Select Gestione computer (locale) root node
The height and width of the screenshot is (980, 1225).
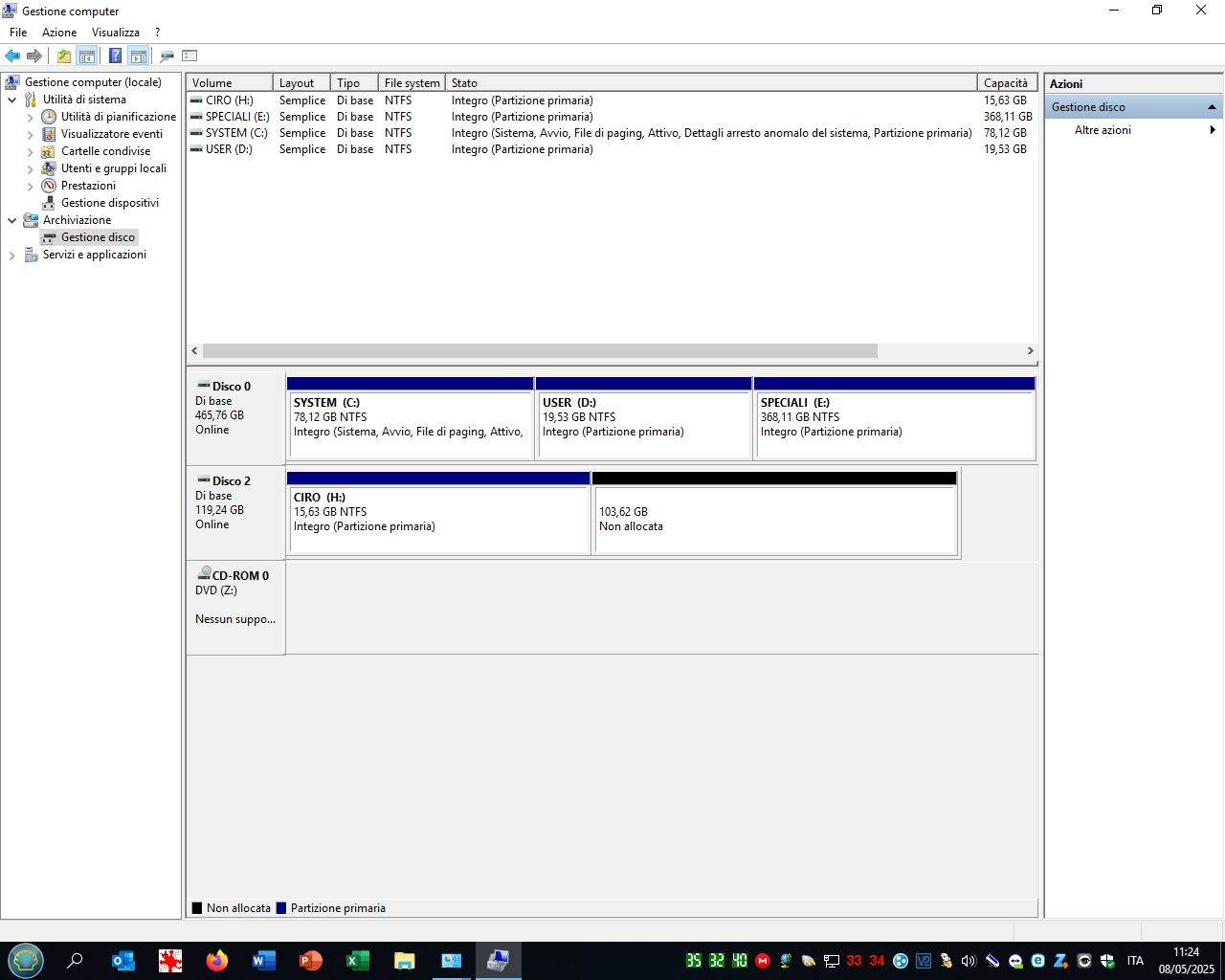(93, 82)
